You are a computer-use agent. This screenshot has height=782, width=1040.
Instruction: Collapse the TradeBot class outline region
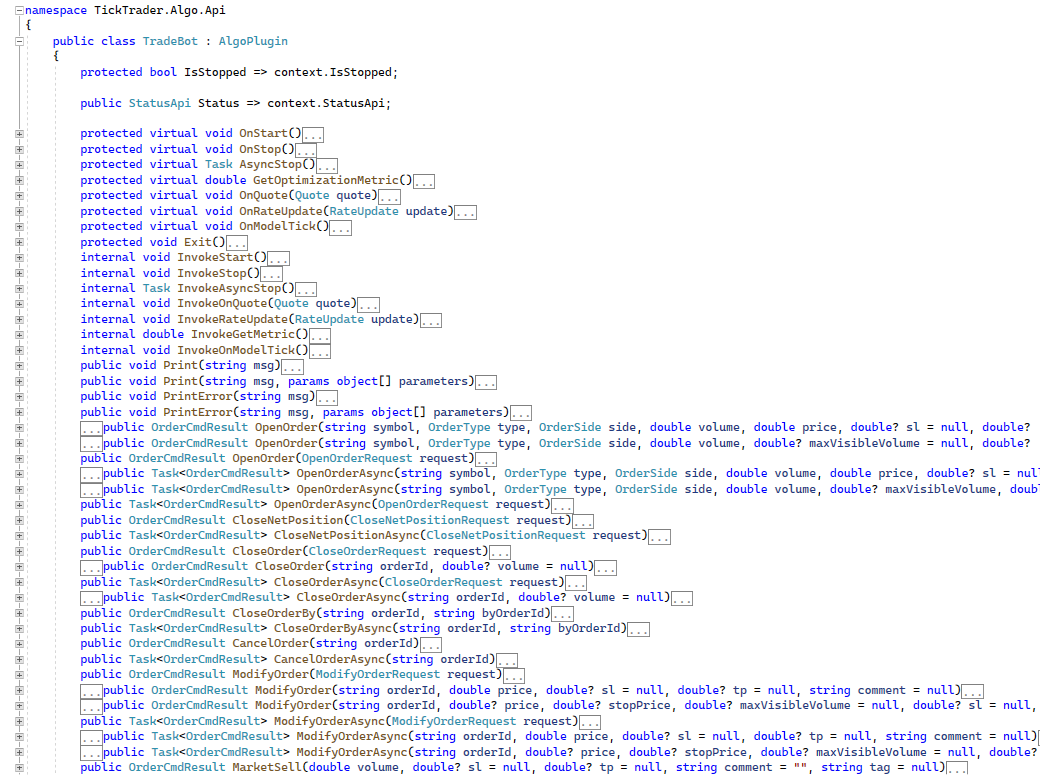tap(19, 41)
